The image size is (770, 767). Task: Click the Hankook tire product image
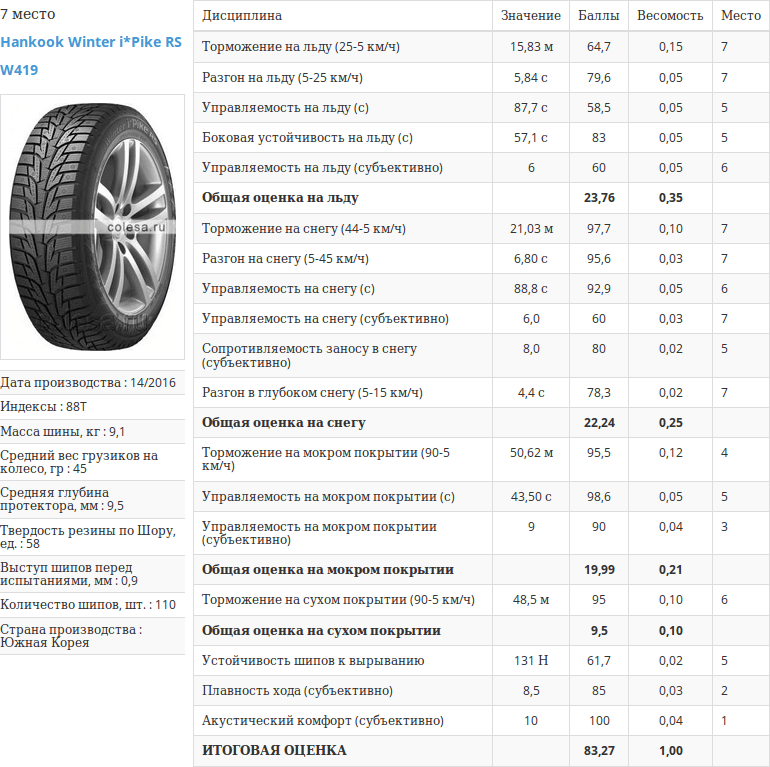coord(92,226)
